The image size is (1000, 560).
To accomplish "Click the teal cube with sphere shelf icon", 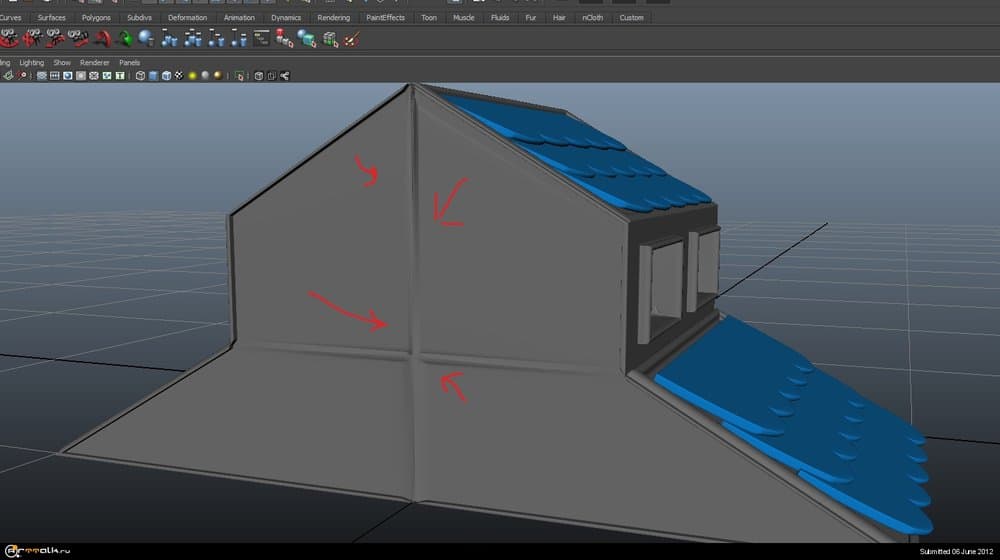I will click(x=306, y=39).
